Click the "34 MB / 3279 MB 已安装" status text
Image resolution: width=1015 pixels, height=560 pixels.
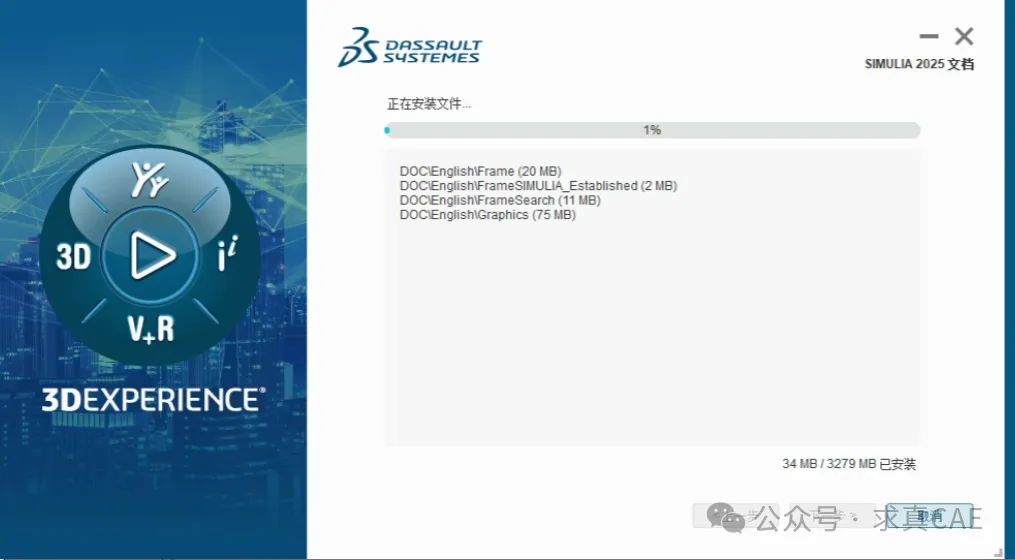tap(849, 464)
